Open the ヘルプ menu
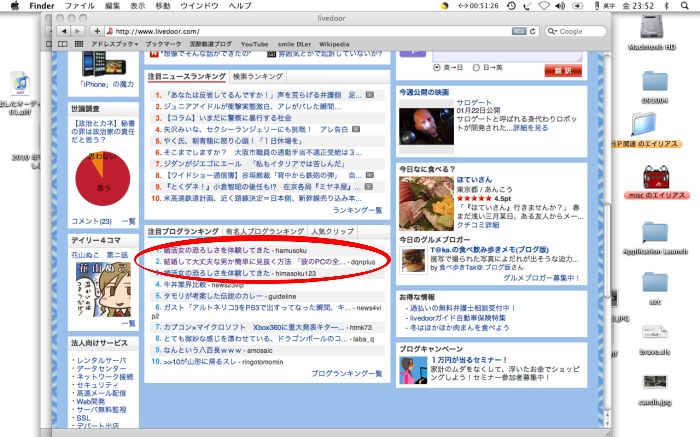Viewport: 700px width, 437px height. [240, 6]
